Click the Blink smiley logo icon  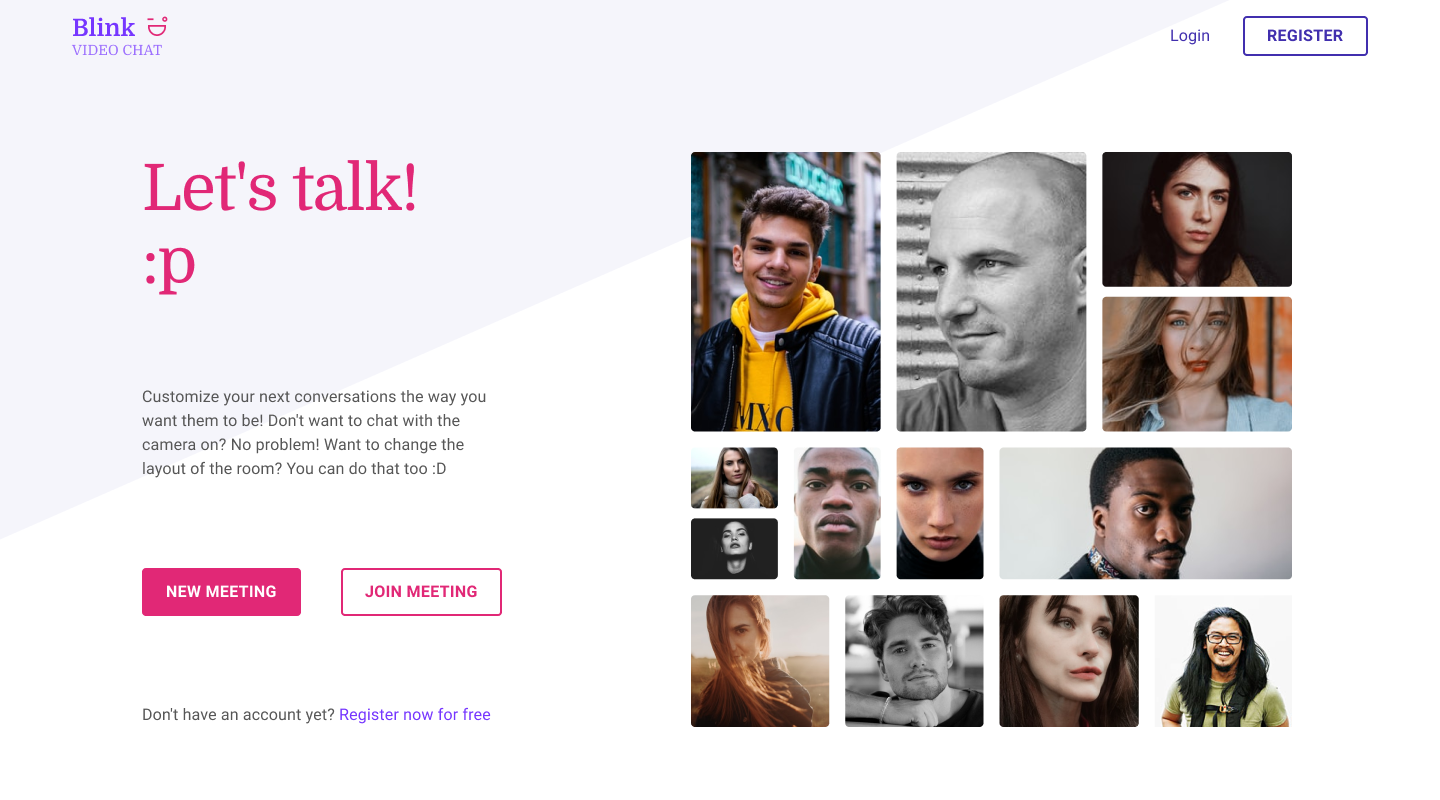pos(157,26)
